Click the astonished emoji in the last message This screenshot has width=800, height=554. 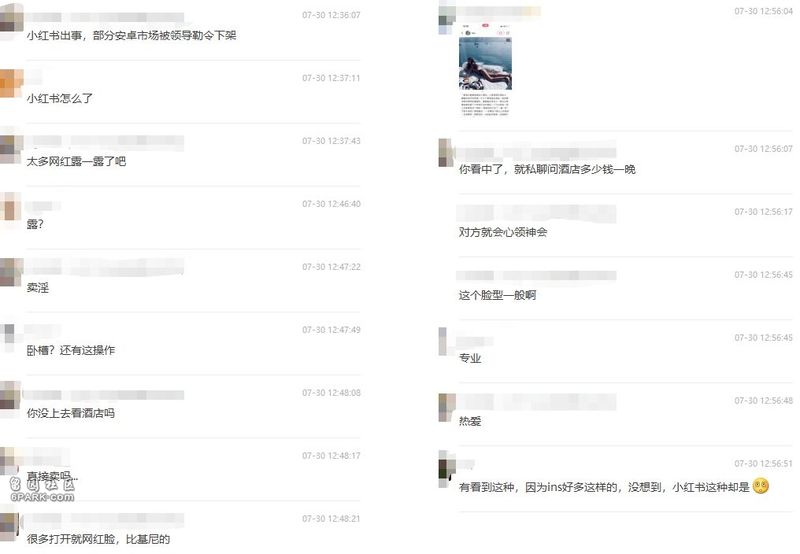[x=761, y=486]
